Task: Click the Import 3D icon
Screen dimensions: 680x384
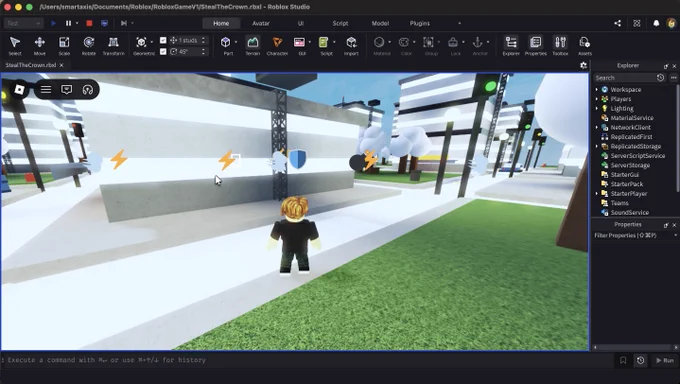Action: click(351, 42)
